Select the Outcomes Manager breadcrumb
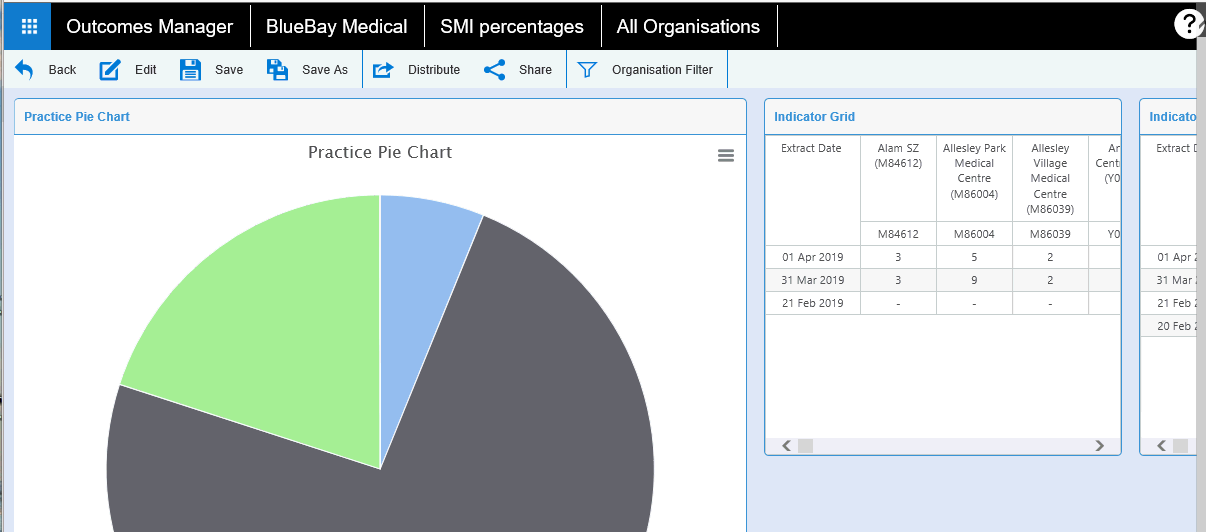 (x=149, y=27)
